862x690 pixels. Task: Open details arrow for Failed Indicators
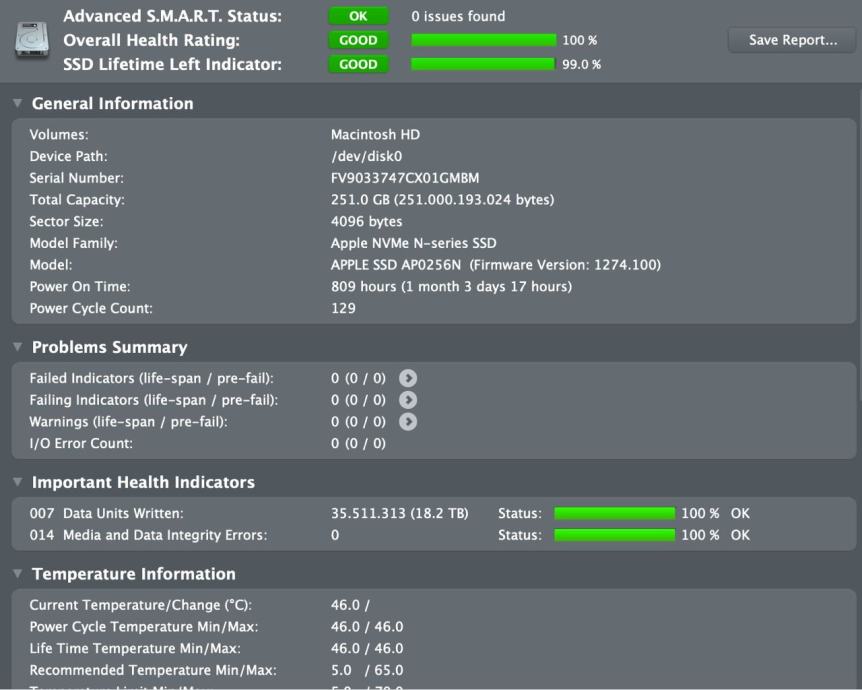click(x=408, y=378)
